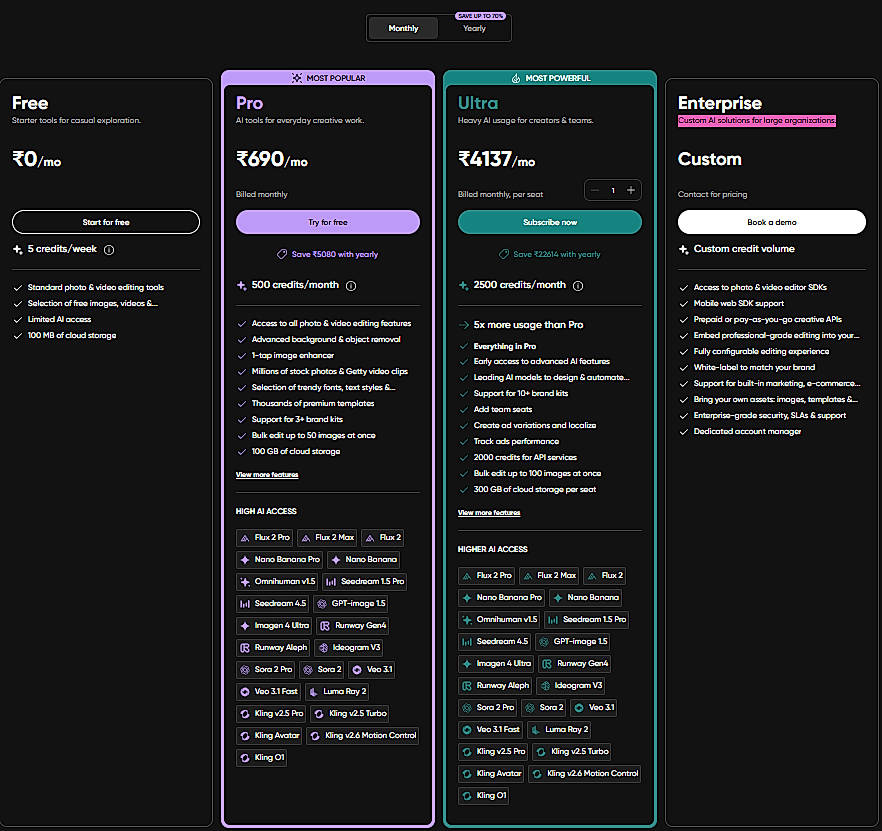Image resolution: width=882 pixels, height=831 pixels.
Task: Click Luma Ray 2 chip in Pro plan
Action: pos(337,691)
